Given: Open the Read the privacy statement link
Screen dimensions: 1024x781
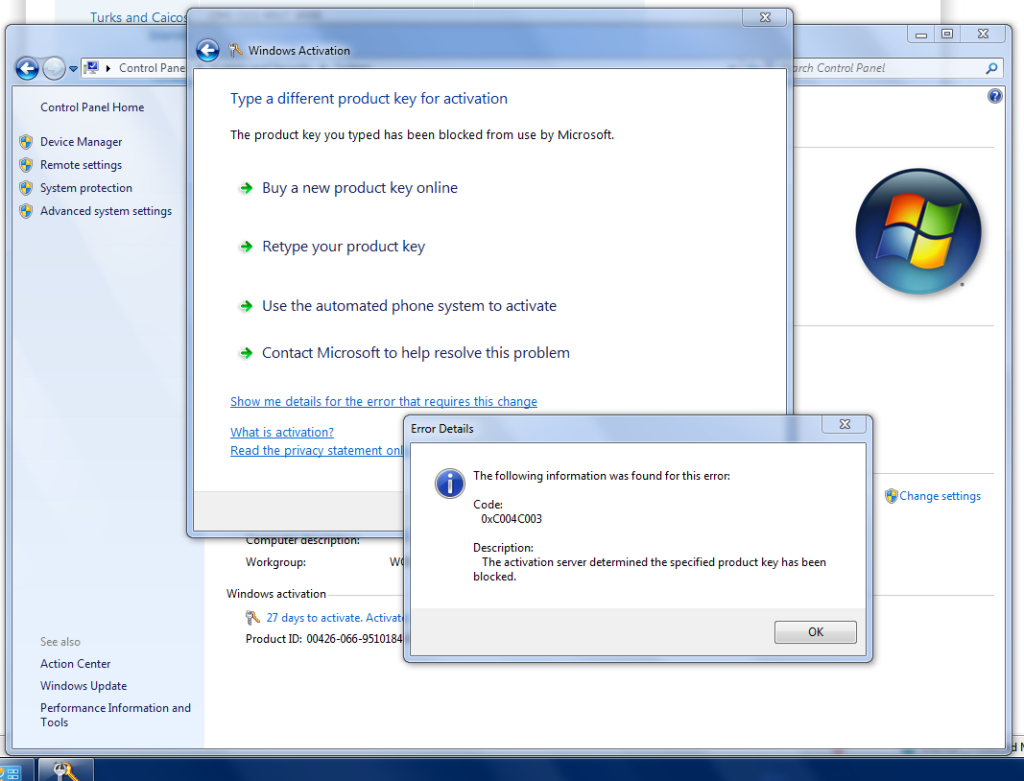Looking at the screenshot, I should pos(317,451).
